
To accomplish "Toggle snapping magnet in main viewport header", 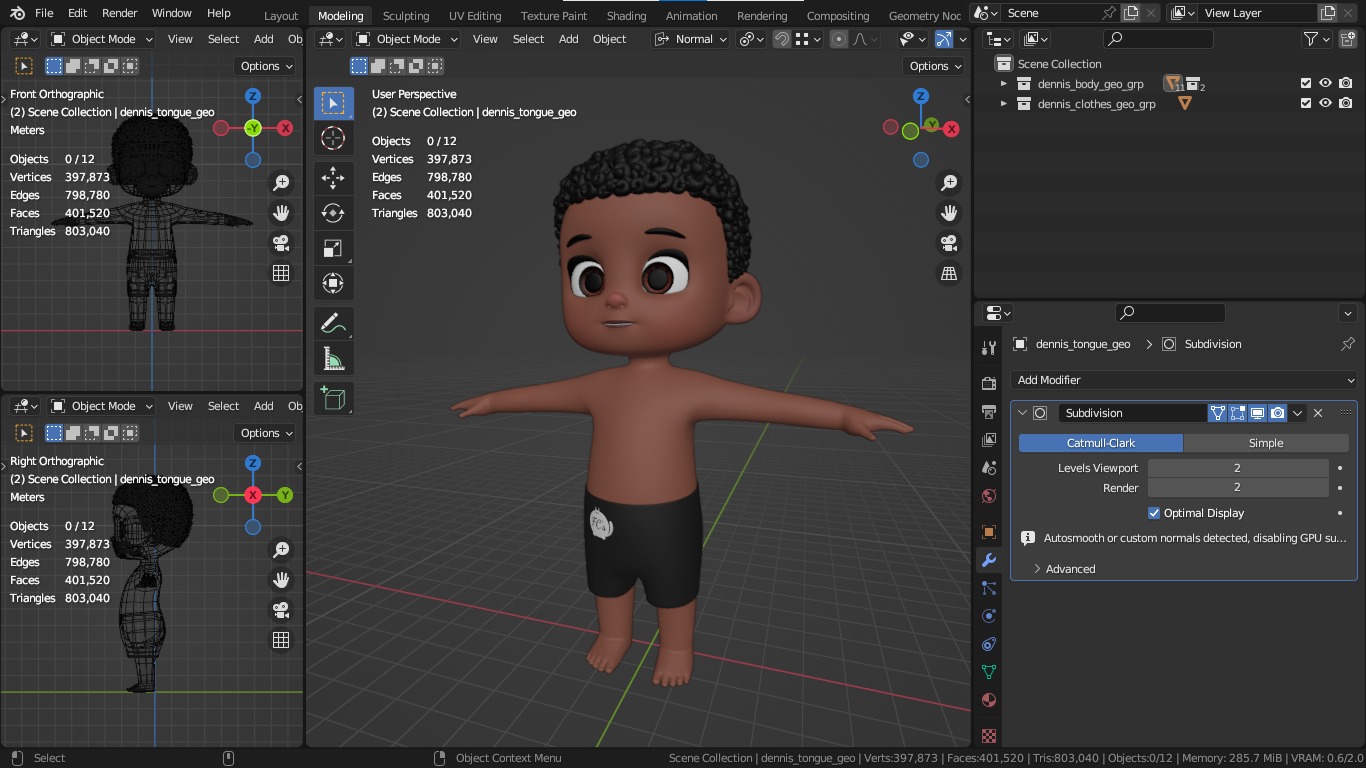I will [782, 39].
